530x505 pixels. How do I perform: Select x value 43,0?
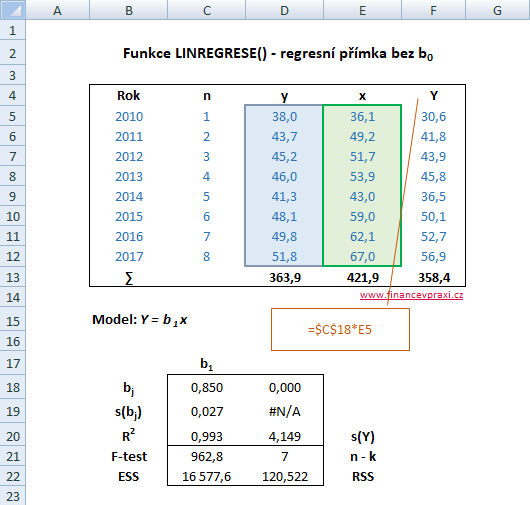click(x=362, y=196)
